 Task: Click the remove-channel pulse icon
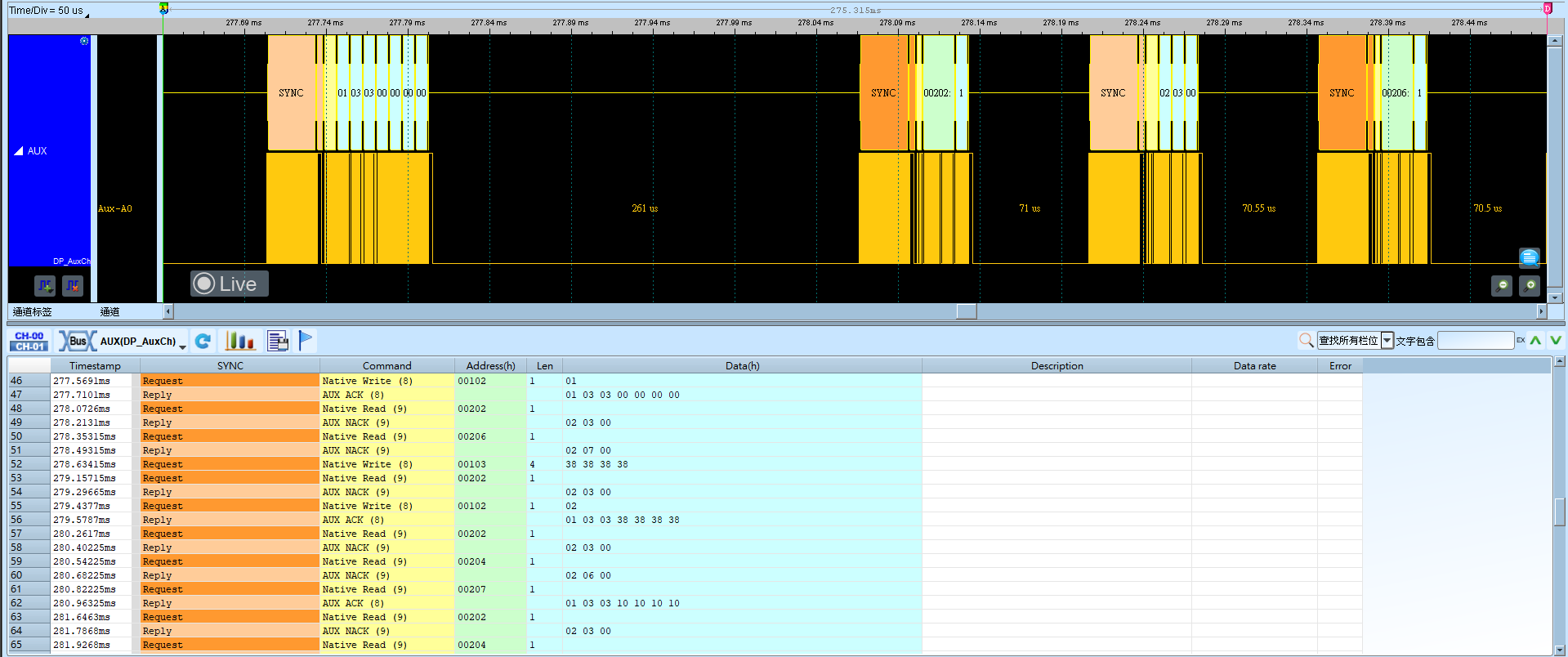73,285
